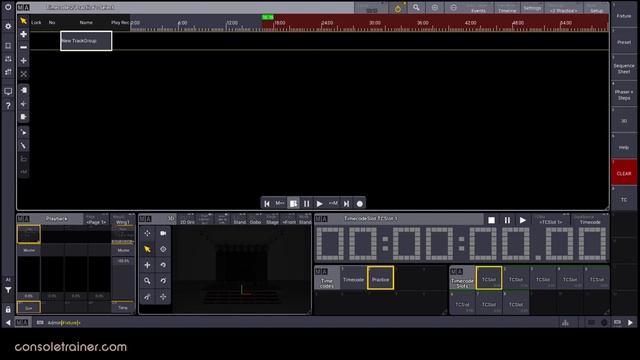640x360 pixels.
Task: Open the Page 1 dropdown in Playback window
Action: [96, 220]
